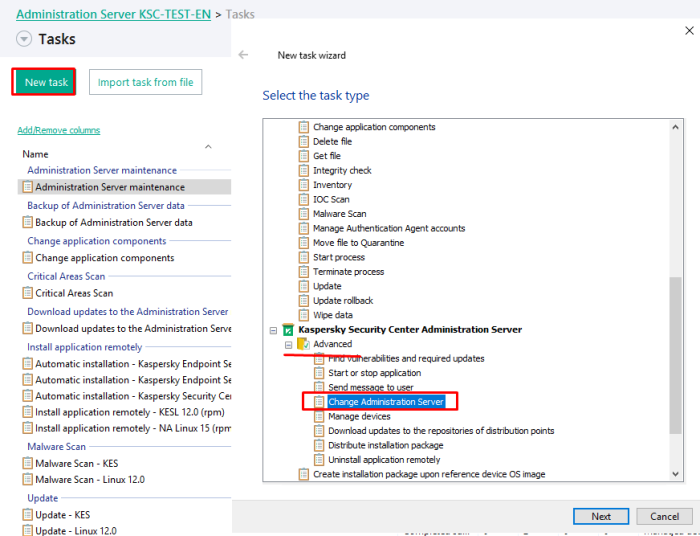Select the Administration Server maintenance task row
The width and height of the screenshot is (700, 536).
click(125, 187)
